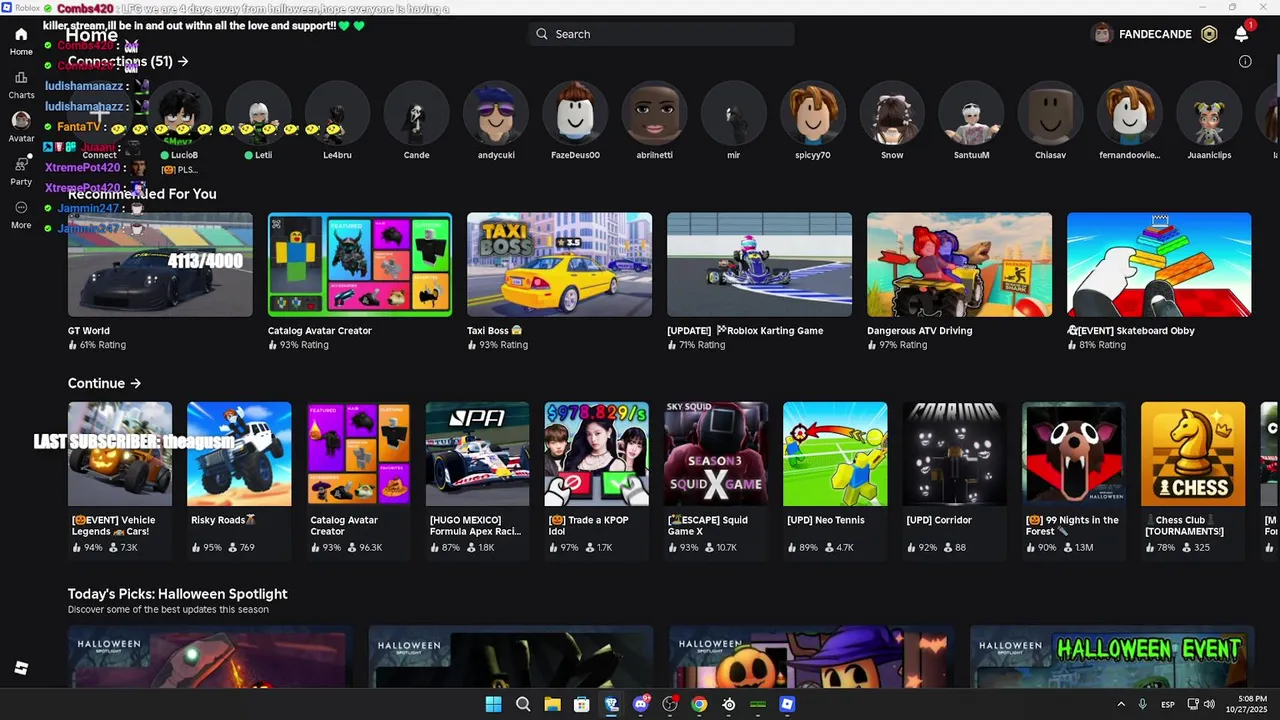The width and height of the screenshot is (1280, 720).
Task: Open the Halloween Event spotlight banner
Action: point(1112,657)
